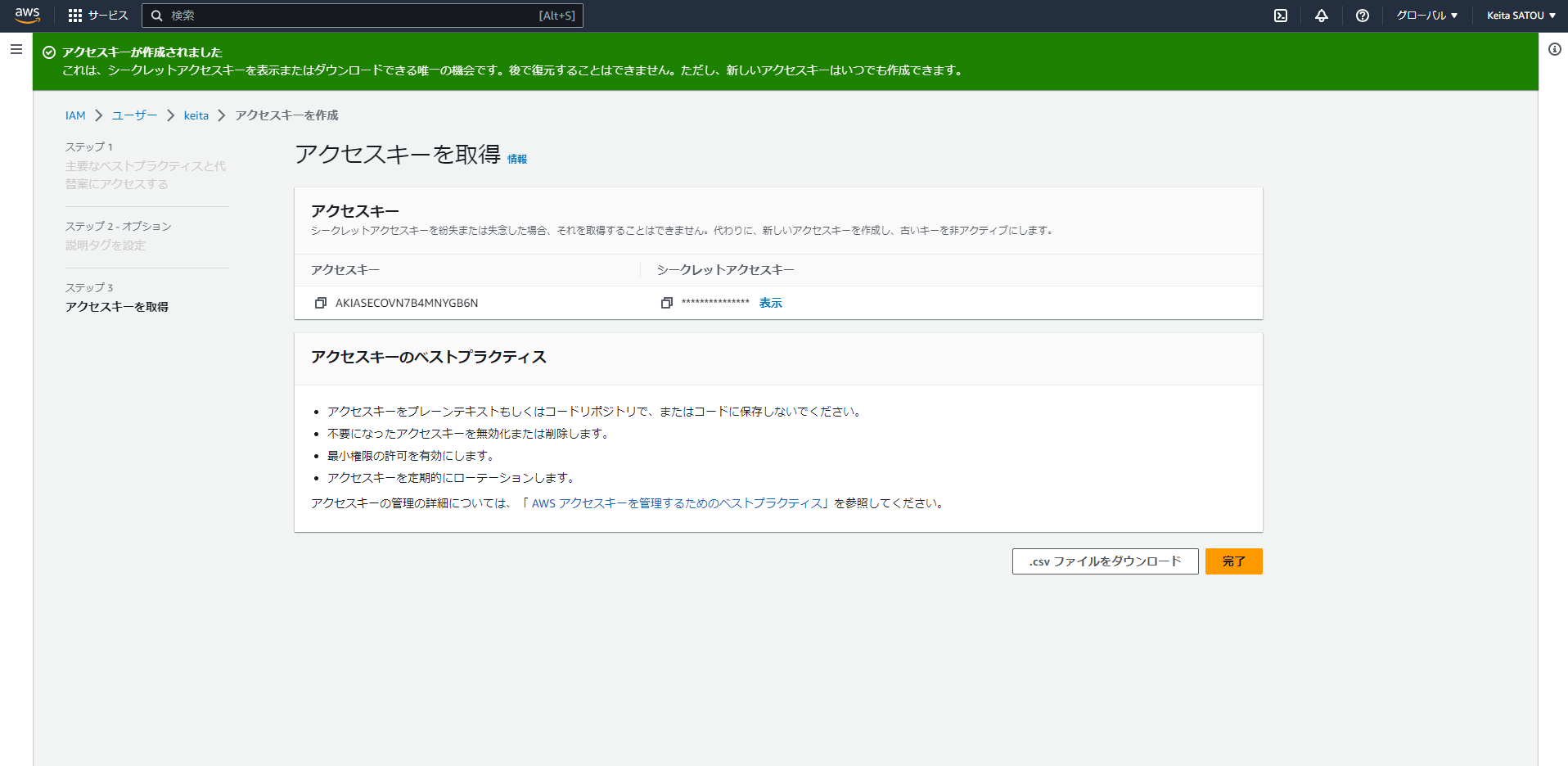Focus the 検索 search box
The width and height of the screenshot is (1568, 766).
pyautogui.click(x=363, y=16)
